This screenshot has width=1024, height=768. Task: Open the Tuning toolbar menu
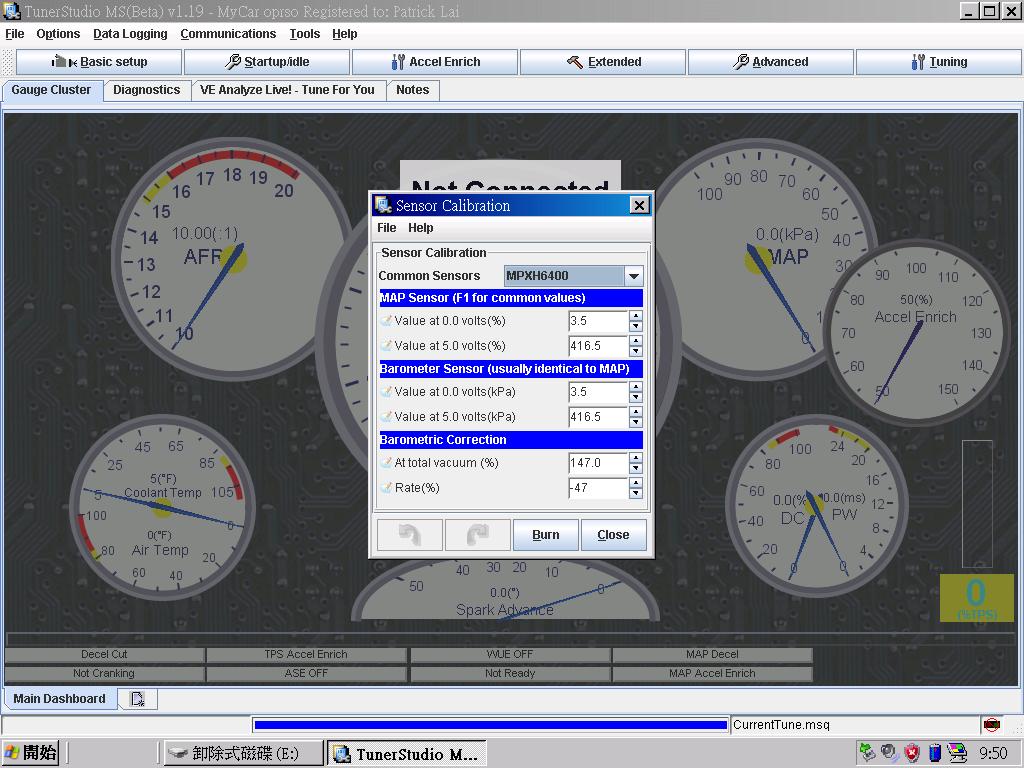pos(938,62)
